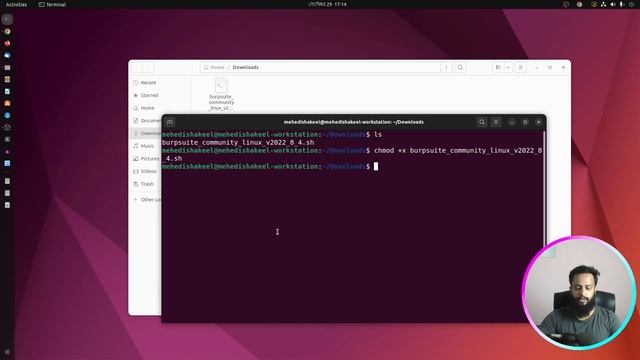Screen dimensions: 640x360
Task: Open the Terminal app menu in top bar
Action: click(52, 4)
